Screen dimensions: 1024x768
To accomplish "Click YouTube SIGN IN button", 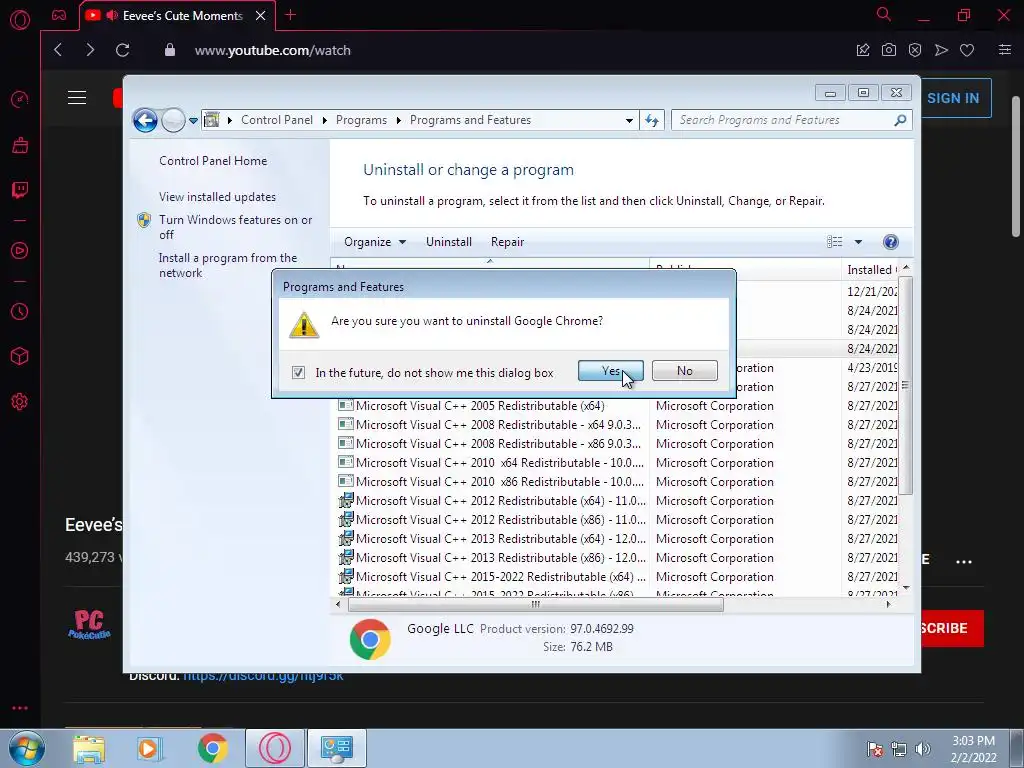I will click(x=953, y=98).
